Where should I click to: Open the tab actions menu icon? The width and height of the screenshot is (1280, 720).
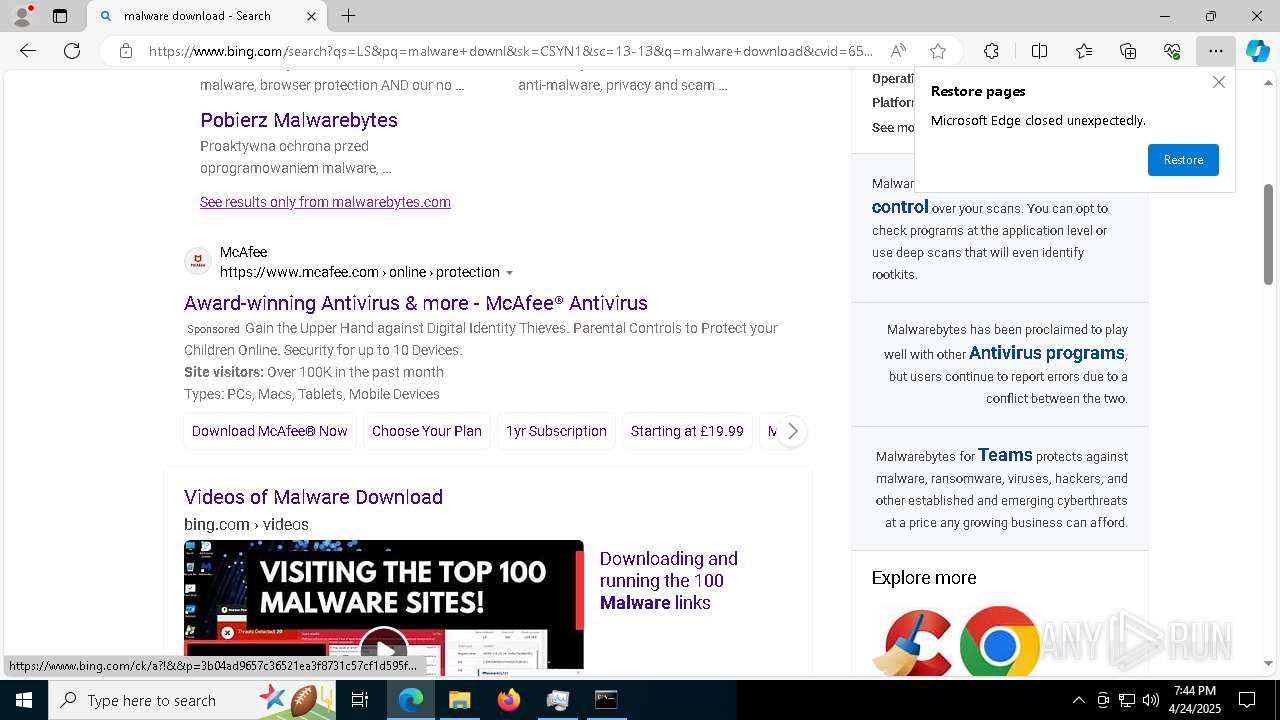60,16
